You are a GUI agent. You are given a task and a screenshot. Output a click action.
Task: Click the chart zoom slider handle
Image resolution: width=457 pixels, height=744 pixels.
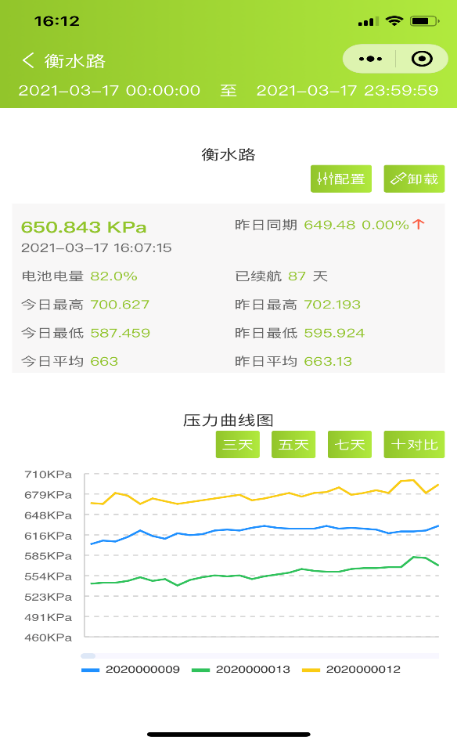pyautogui.click(x=88, y=656)
